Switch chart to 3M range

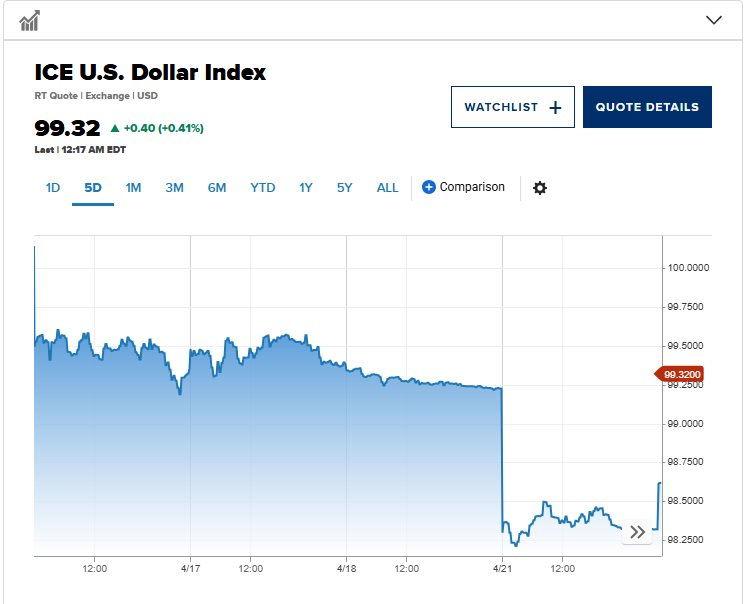[174, 187]
